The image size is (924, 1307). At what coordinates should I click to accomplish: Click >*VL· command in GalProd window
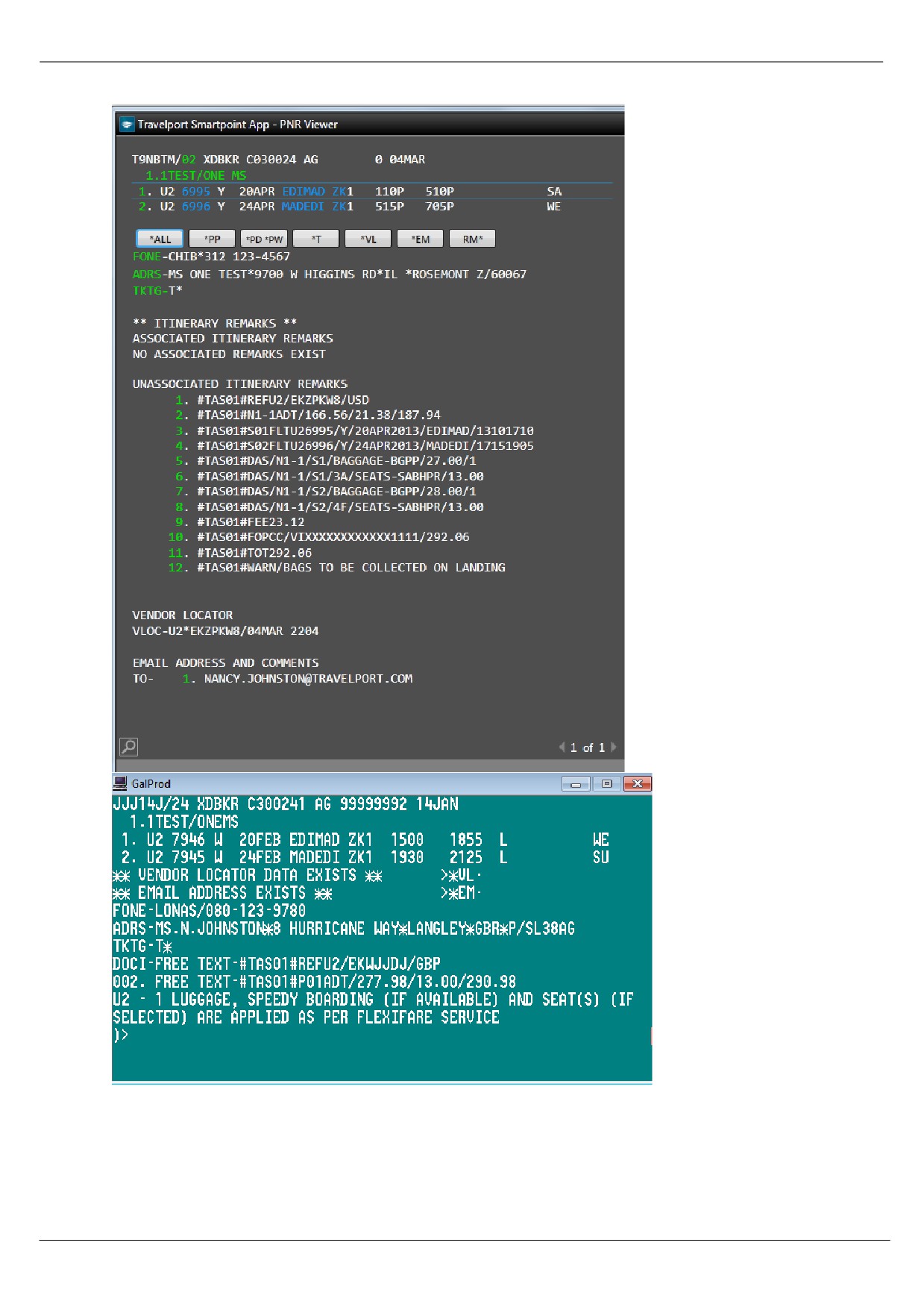point(461,875)
